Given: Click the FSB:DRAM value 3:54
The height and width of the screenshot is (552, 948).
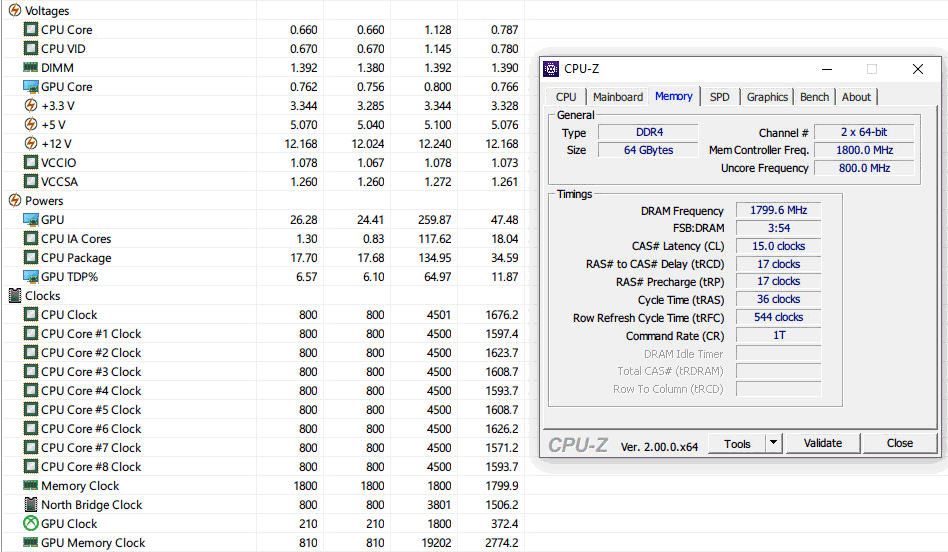Looking at the screenshot, I should coord(778,228).
